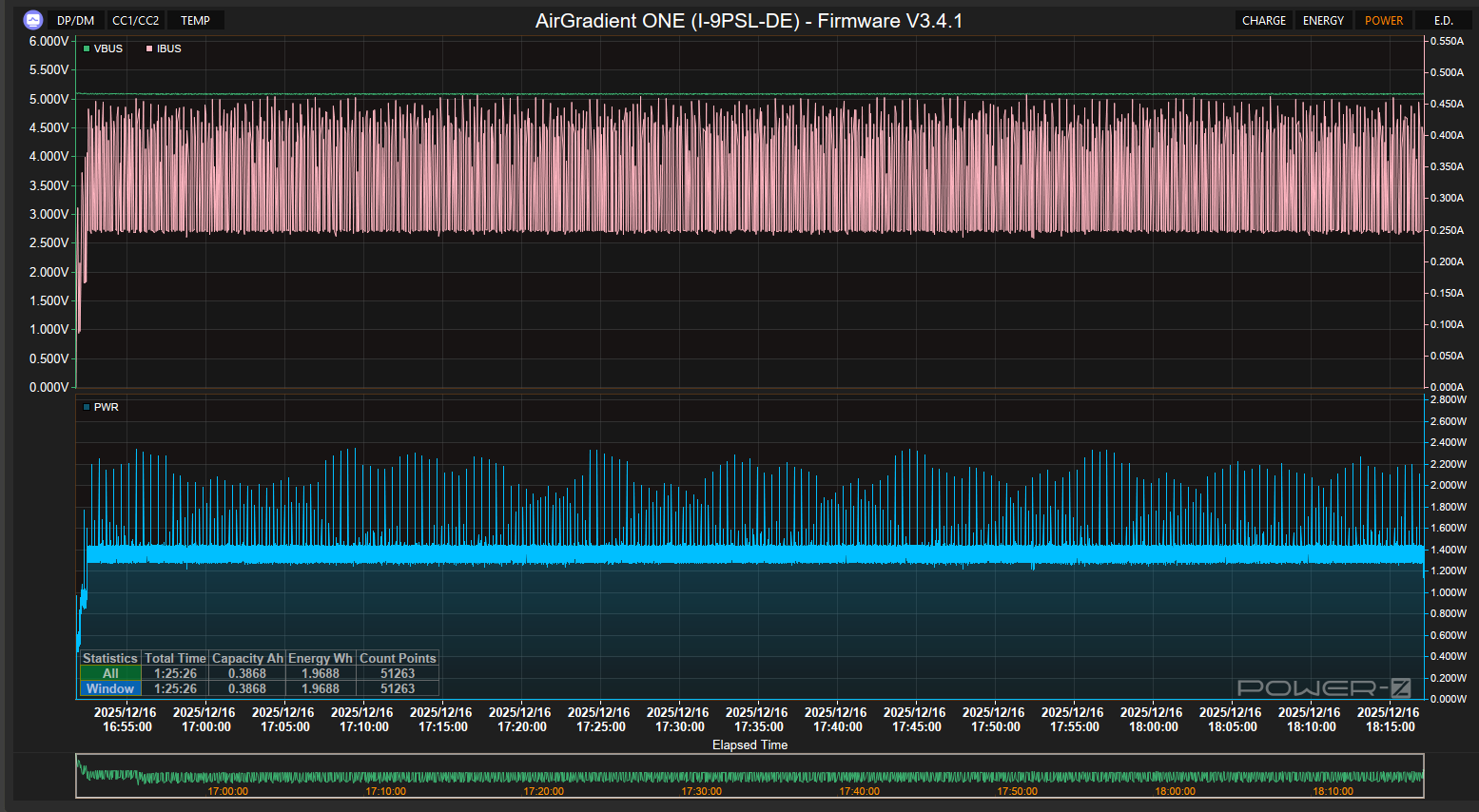Show the TEMP graph
This screenshot has height=812, width=1479.
[195, 20]
